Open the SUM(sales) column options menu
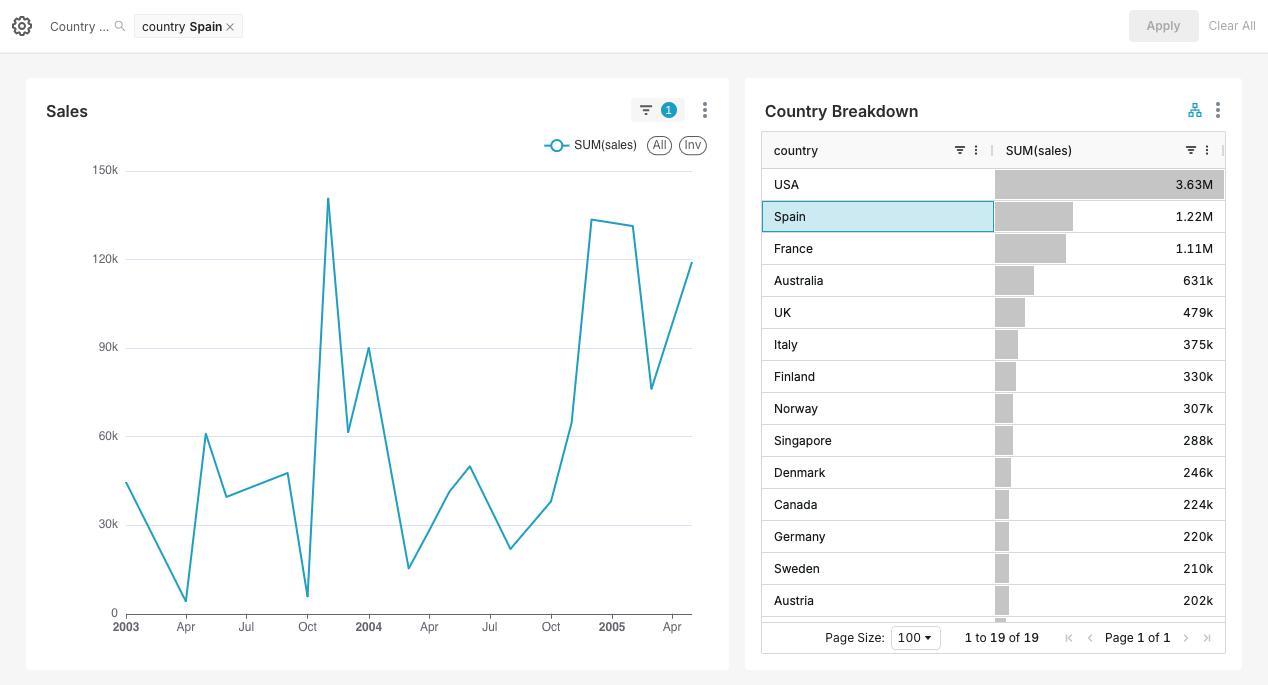Image resolution: width=1268 pixels, height=685 pixels. (x=1207, y=151)
